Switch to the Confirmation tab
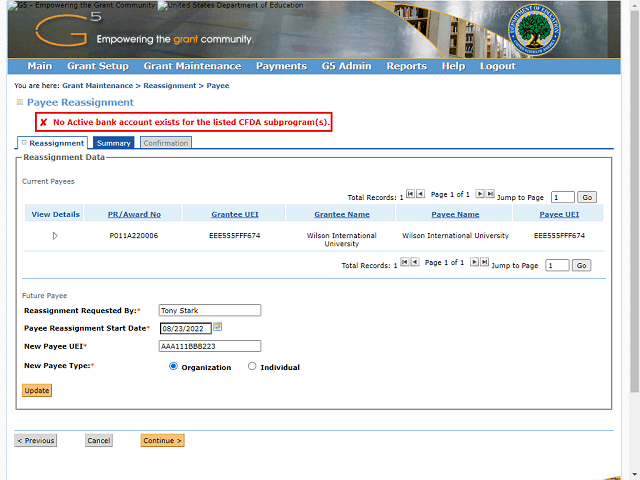The image size is (640, 480). pyautogui.click(x=166, y=143)
